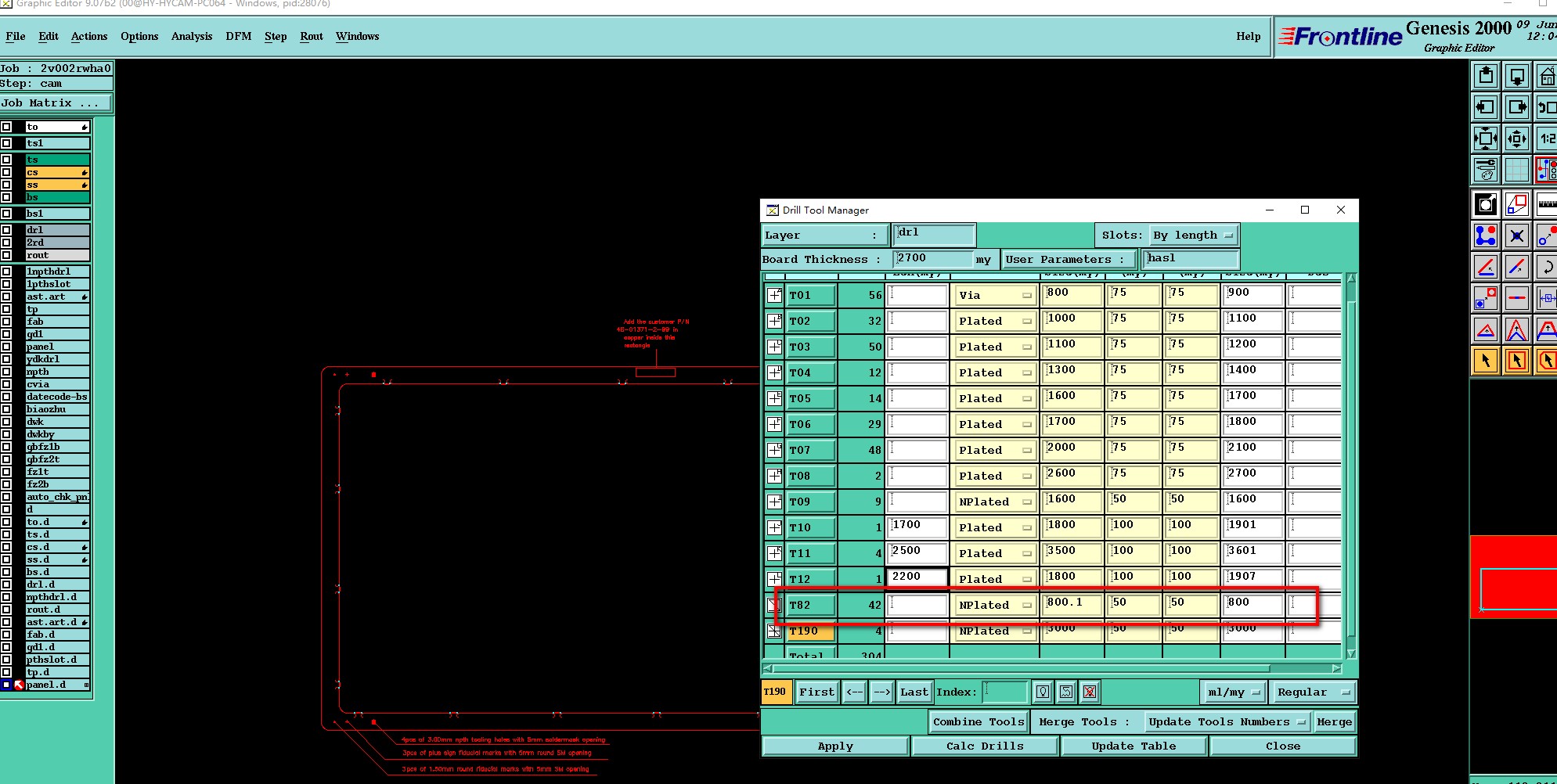This screenshot has height=784, width=1557.
Task: Click the small red triangle icon
Action: [x=1485, y=329]
